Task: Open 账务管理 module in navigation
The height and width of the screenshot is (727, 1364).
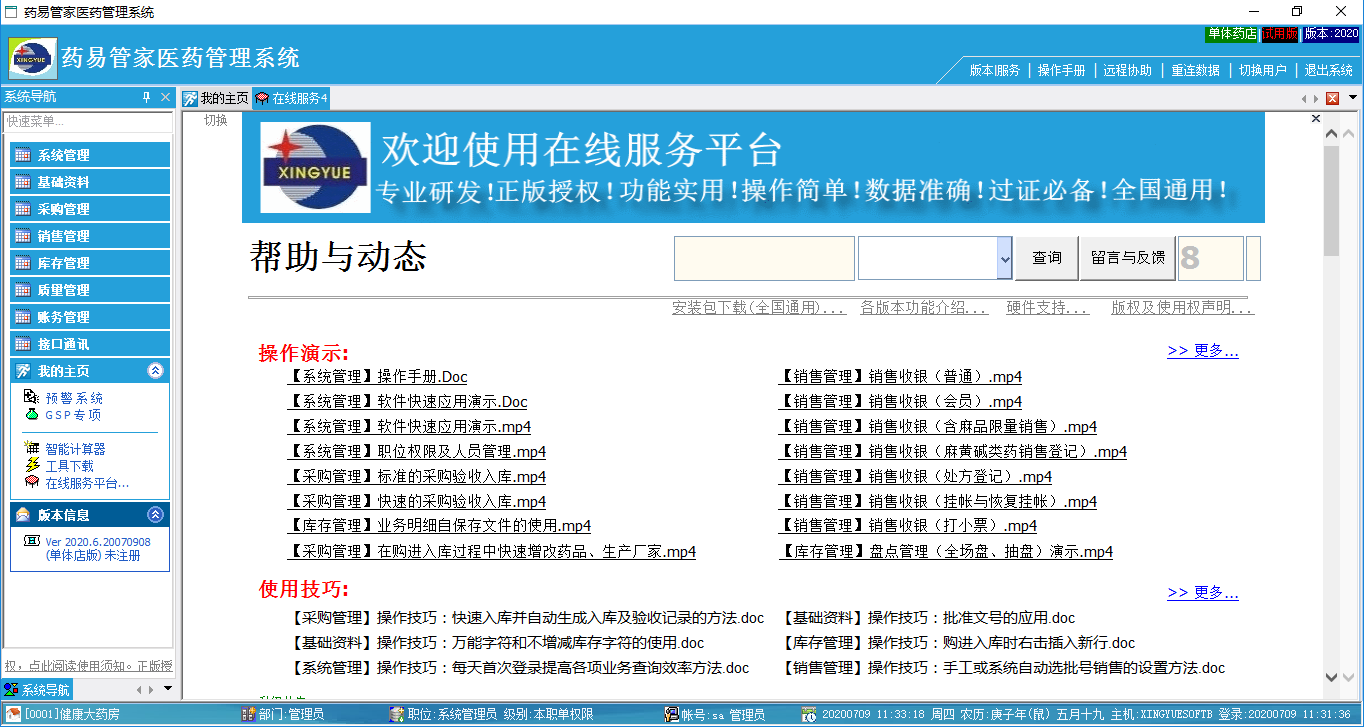Action: 90,317
